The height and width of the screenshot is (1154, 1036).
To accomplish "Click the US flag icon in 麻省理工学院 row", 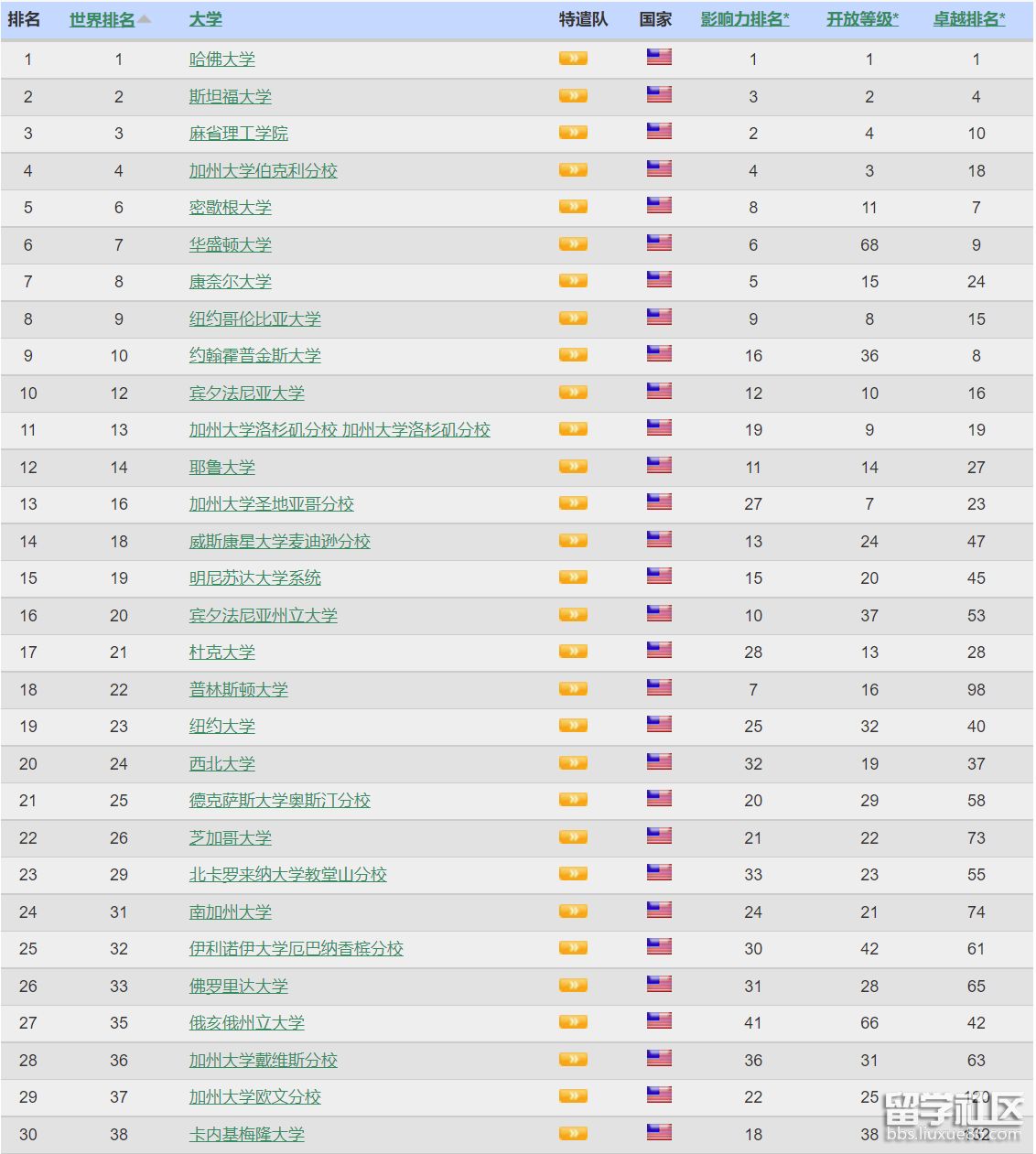I will point(659,131).
